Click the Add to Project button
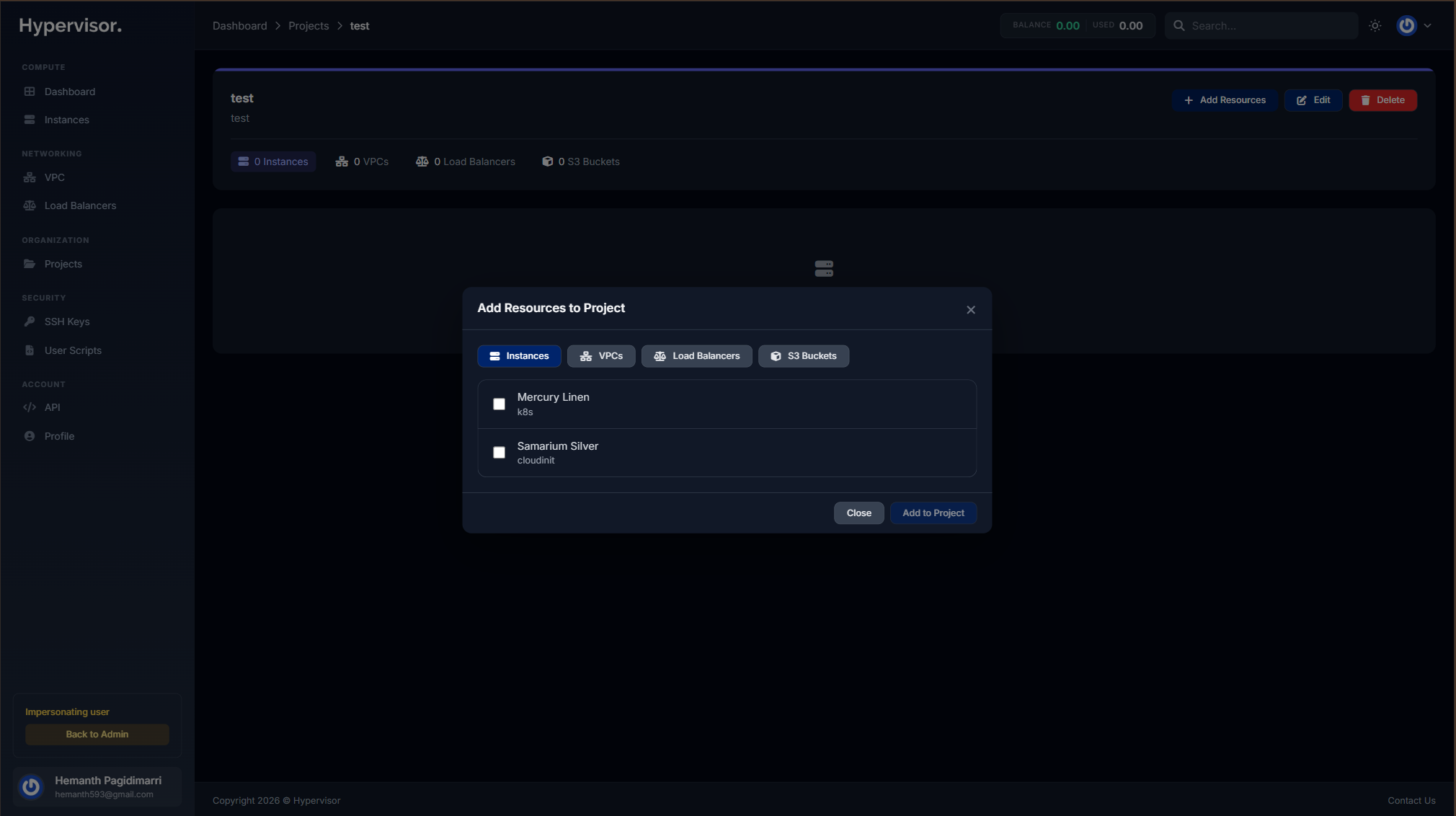This screenshot has height=816, width=1456. [933, 513]
